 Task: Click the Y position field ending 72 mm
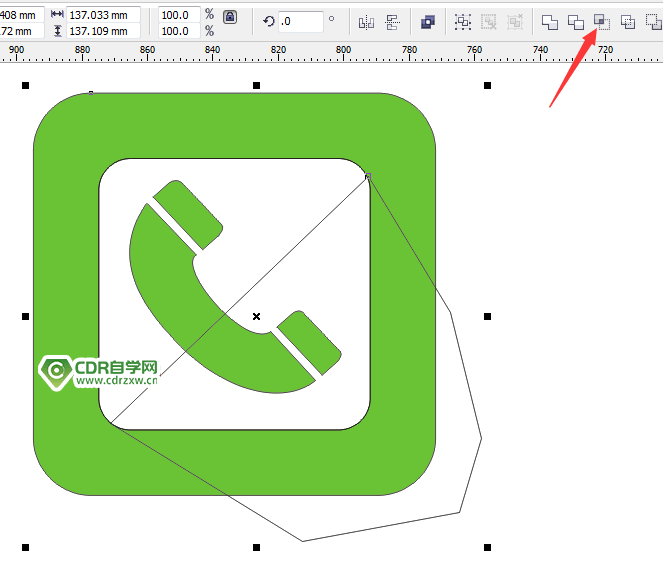21,31
